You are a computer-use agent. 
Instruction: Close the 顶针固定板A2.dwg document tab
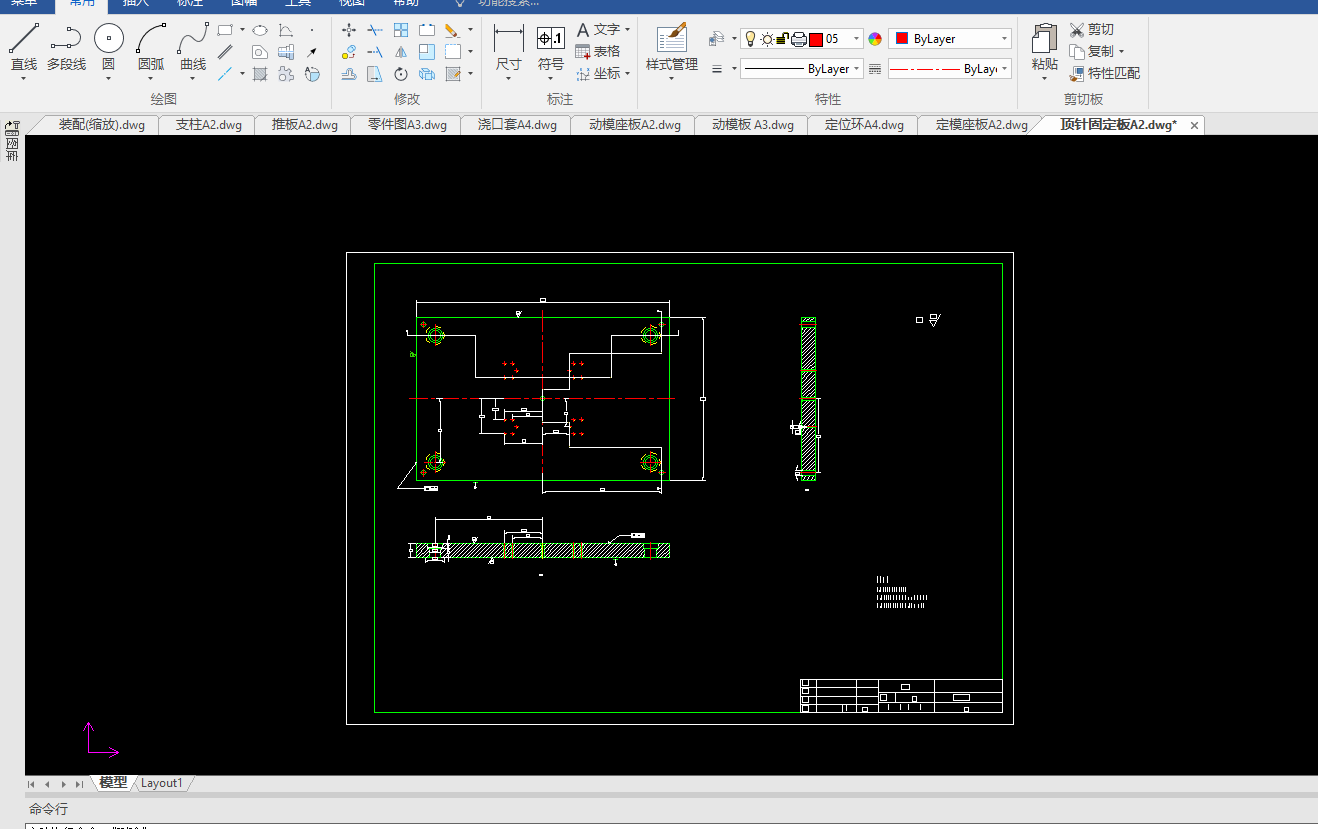coord(1194,125)
